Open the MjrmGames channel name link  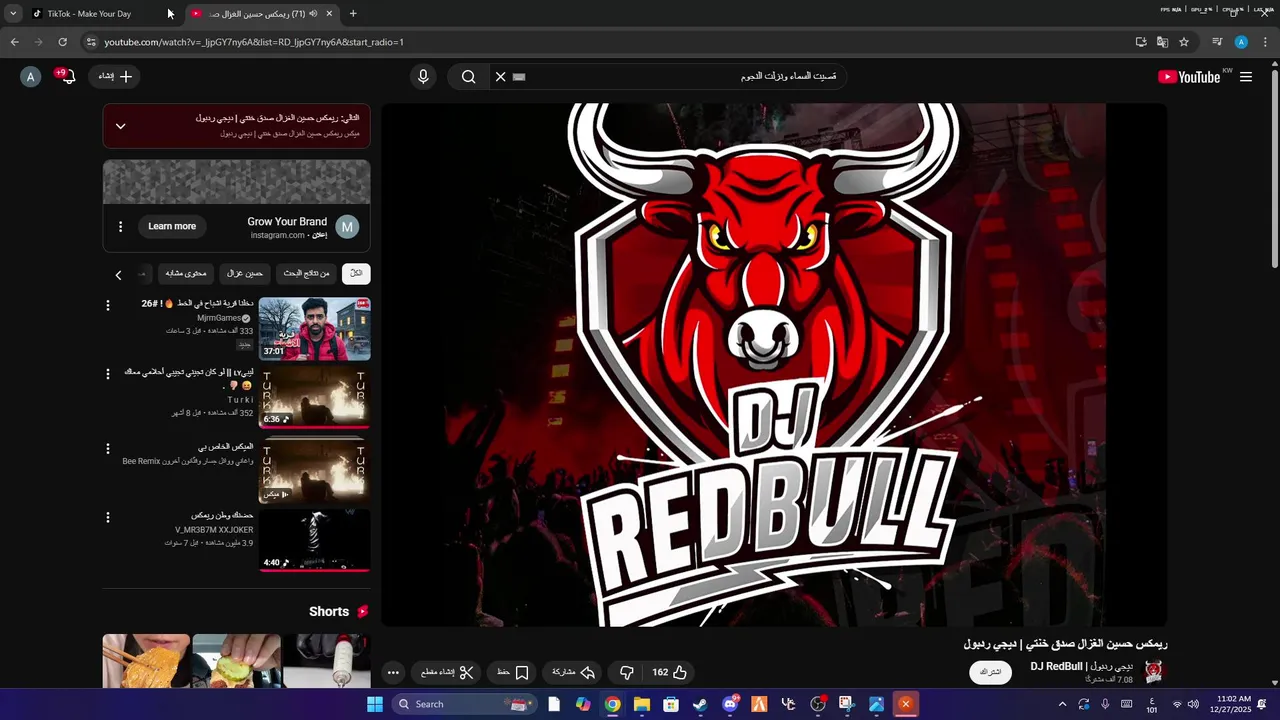pyautogui.click(x=218, y=318)
